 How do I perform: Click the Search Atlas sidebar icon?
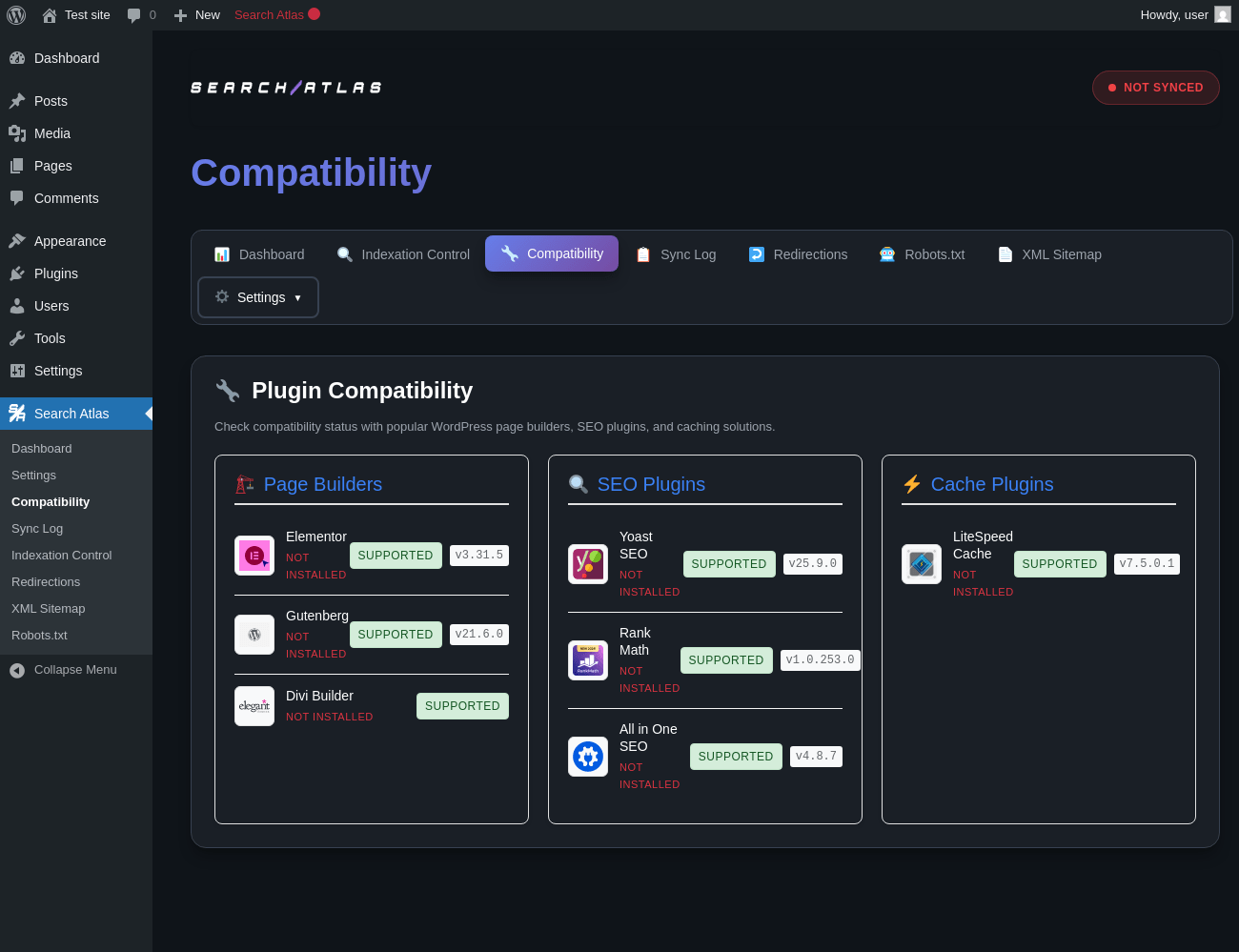[17, 414]
